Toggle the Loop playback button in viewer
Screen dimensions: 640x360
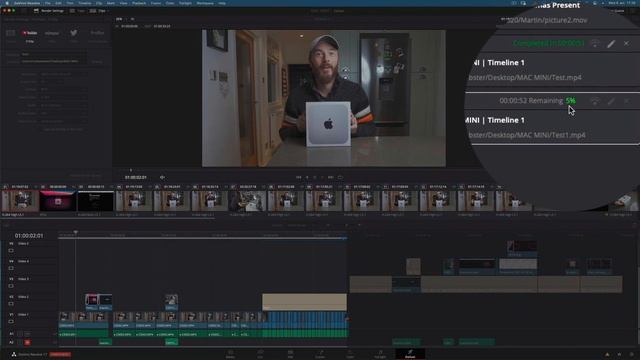point(340,178)
